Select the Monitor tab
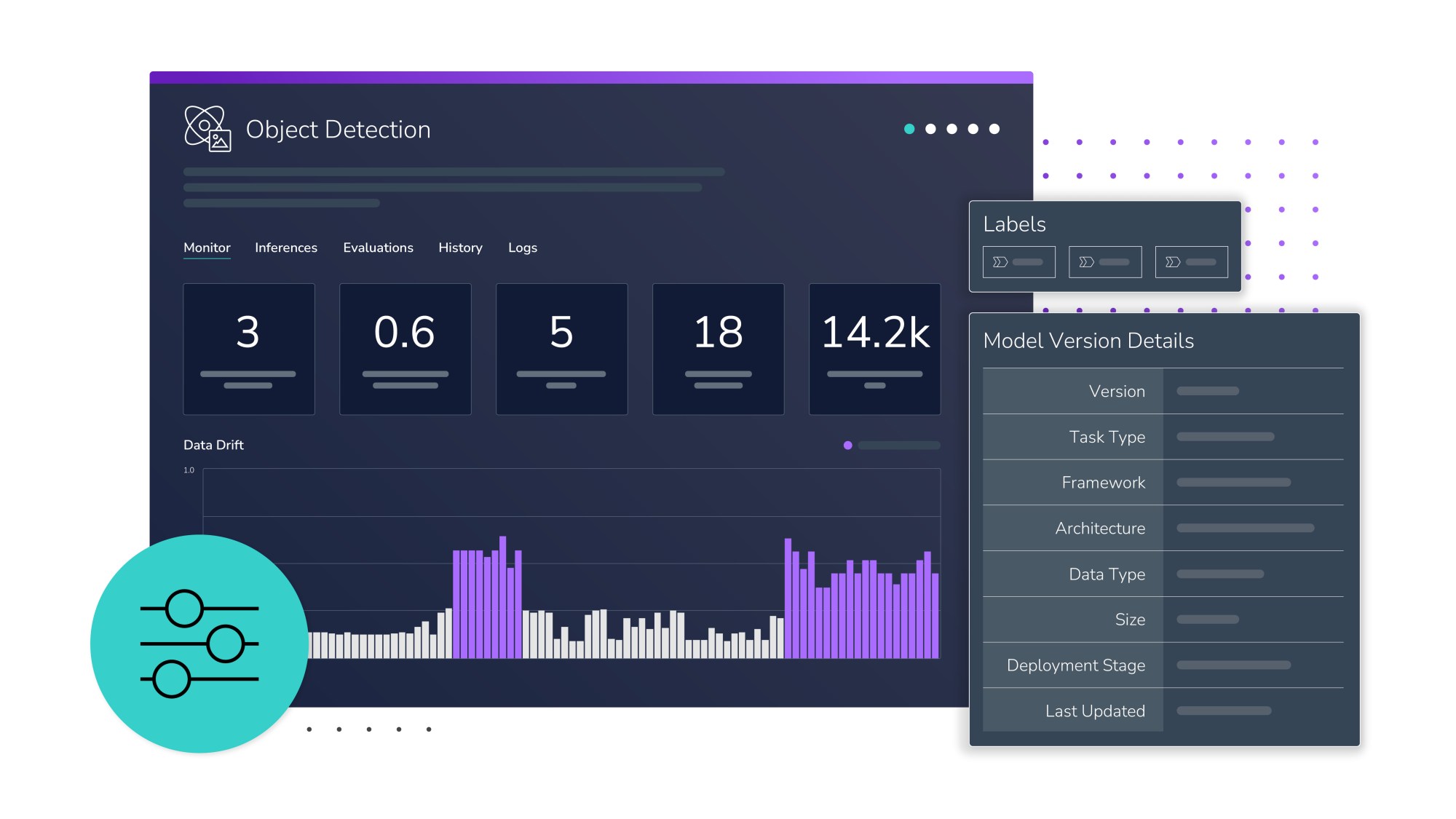Screen dimensions: 1456x819 (207, 248)
